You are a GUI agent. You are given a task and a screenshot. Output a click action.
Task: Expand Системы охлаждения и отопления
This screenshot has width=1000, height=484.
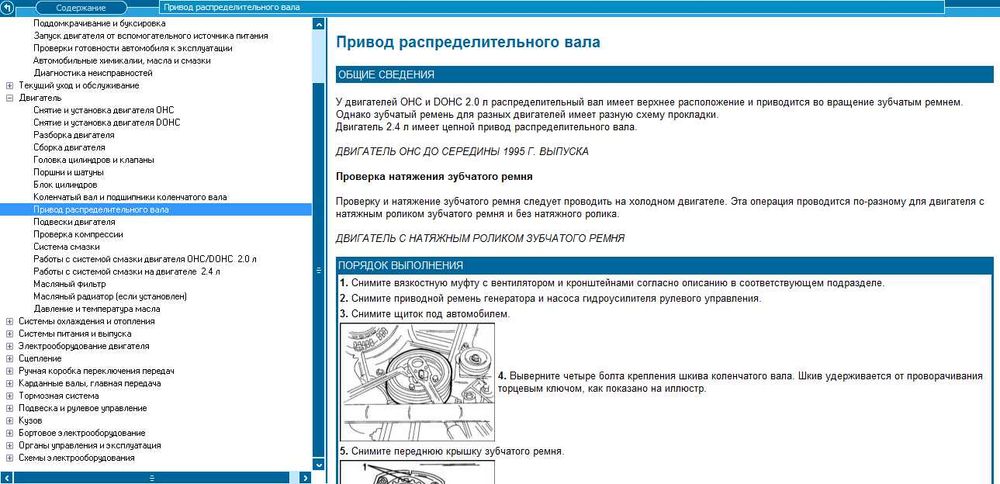coord(9,321)
